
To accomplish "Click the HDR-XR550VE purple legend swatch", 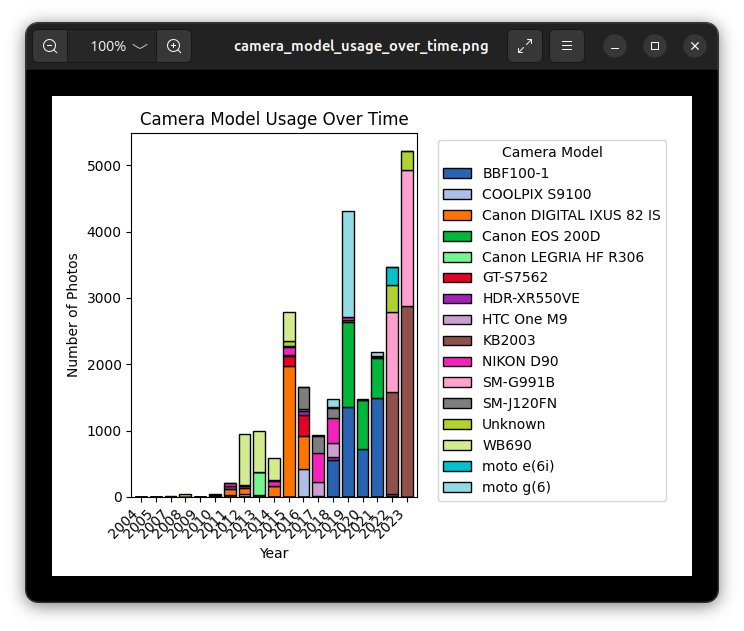I will (457, 299).
